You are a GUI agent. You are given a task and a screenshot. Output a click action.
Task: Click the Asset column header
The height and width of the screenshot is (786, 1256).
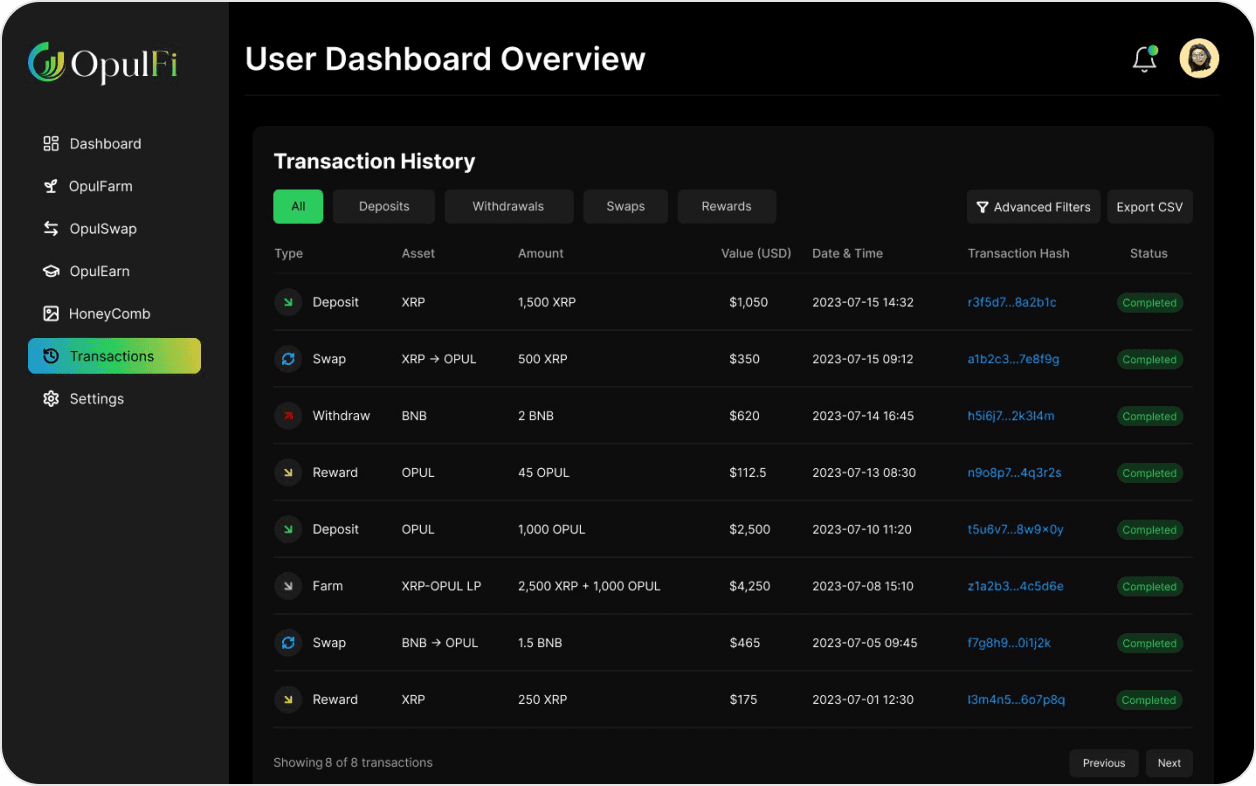[418, 254]
